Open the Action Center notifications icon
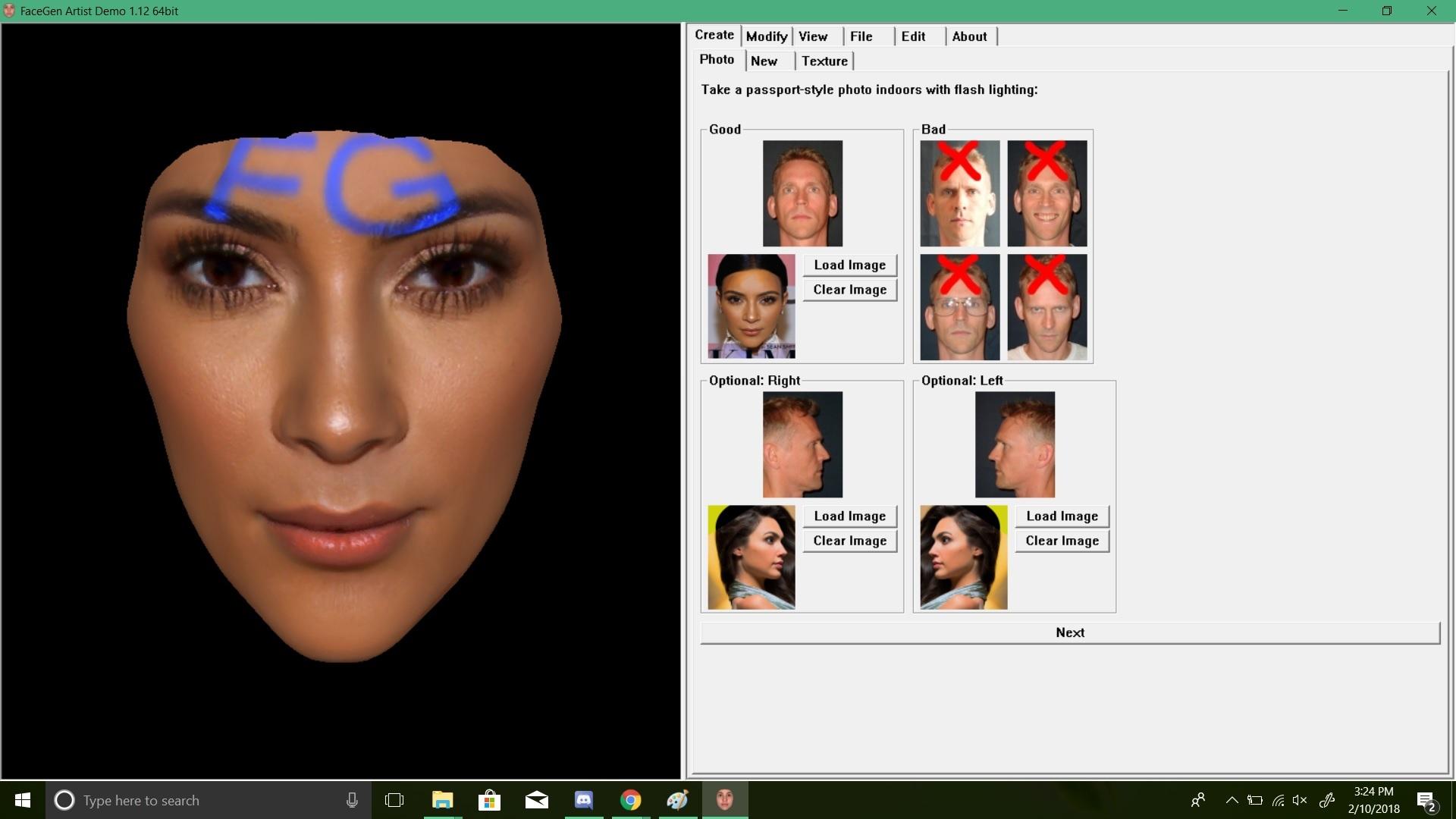 point(1425,801)
